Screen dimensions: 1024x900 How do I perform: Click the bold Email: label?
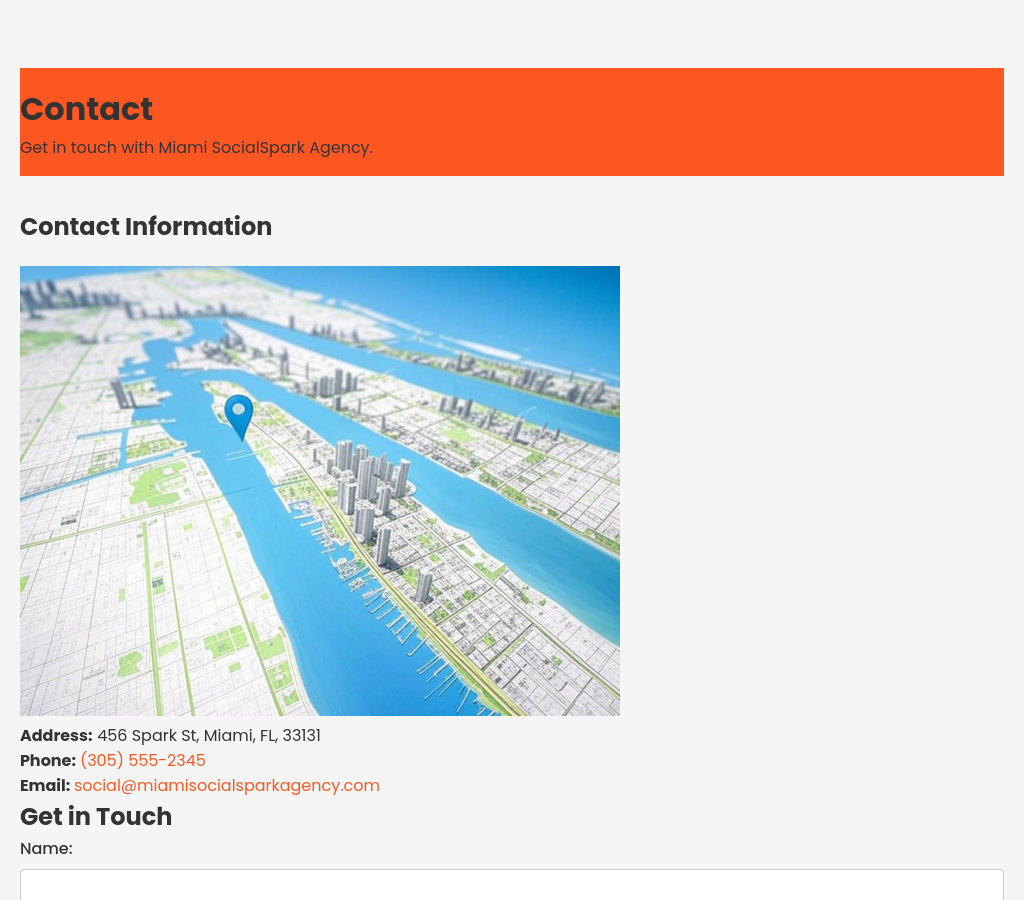click(45, 785)
